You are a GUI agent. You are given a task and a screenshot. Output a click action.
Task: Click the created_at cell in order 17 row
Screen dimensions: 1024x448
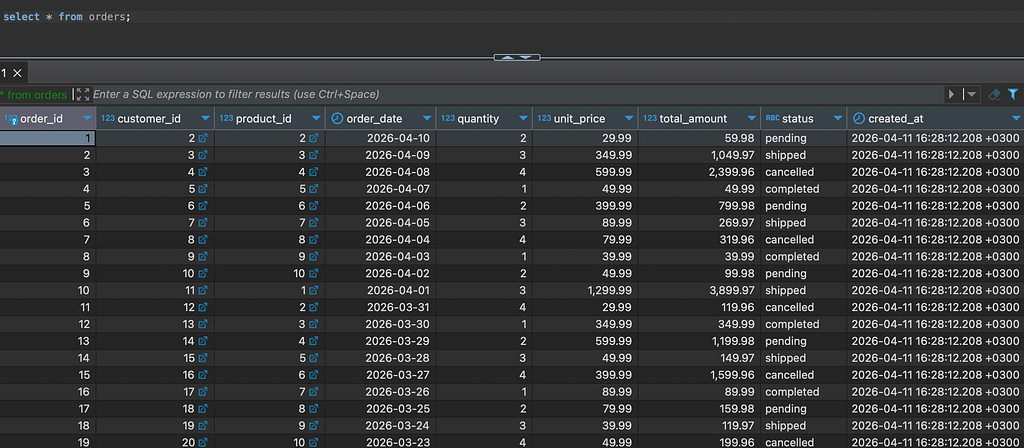[936, 409]
